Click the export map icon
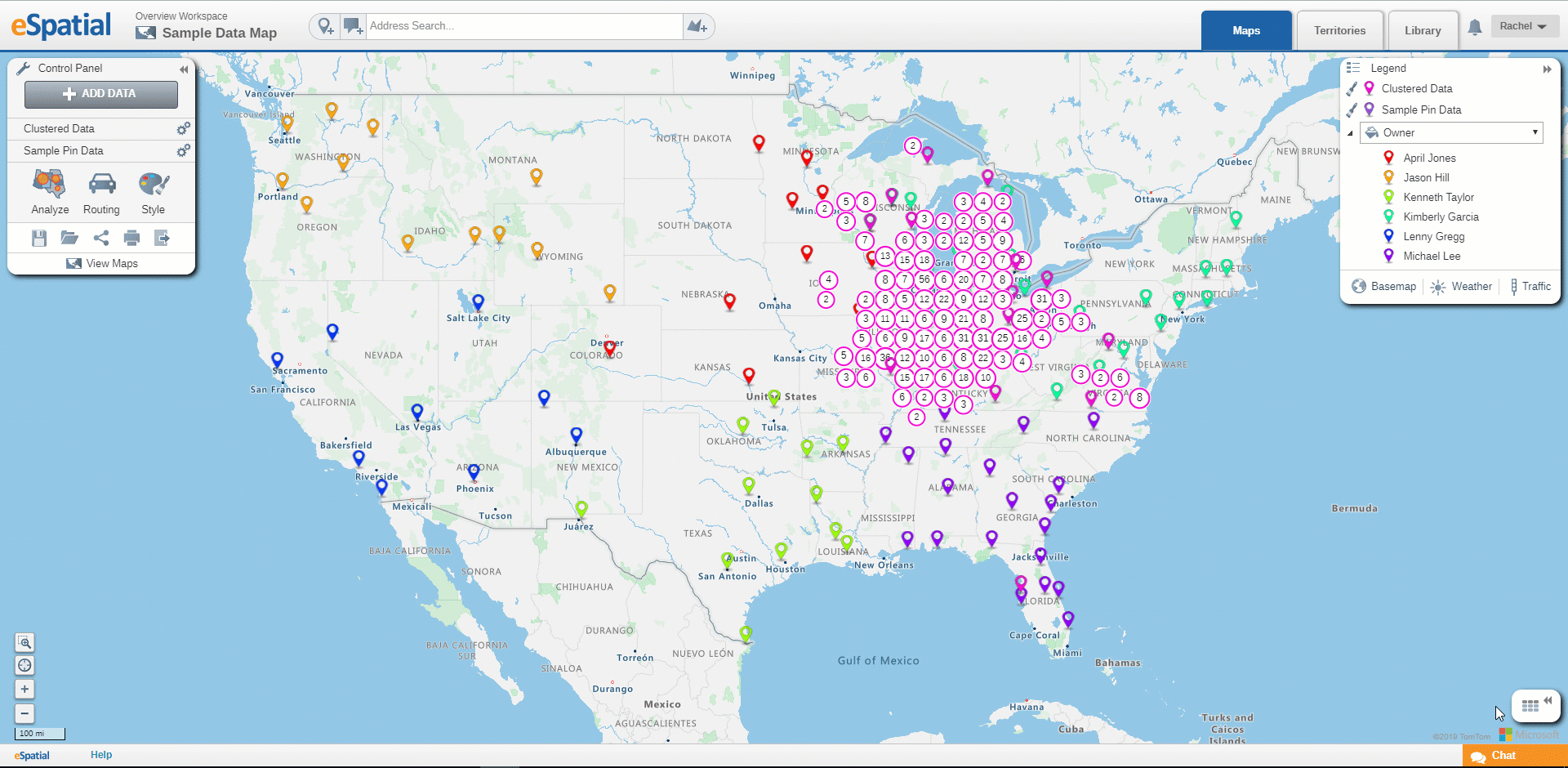The image size is (1568, 768). point(162,238)
